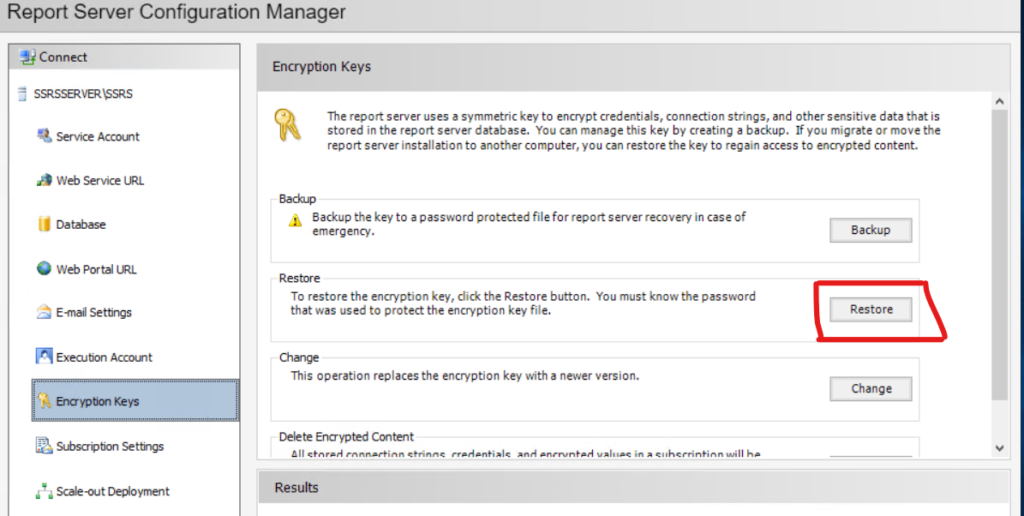Click the scrollbar down arrow

pyautogui.click(x=999, y=448)
